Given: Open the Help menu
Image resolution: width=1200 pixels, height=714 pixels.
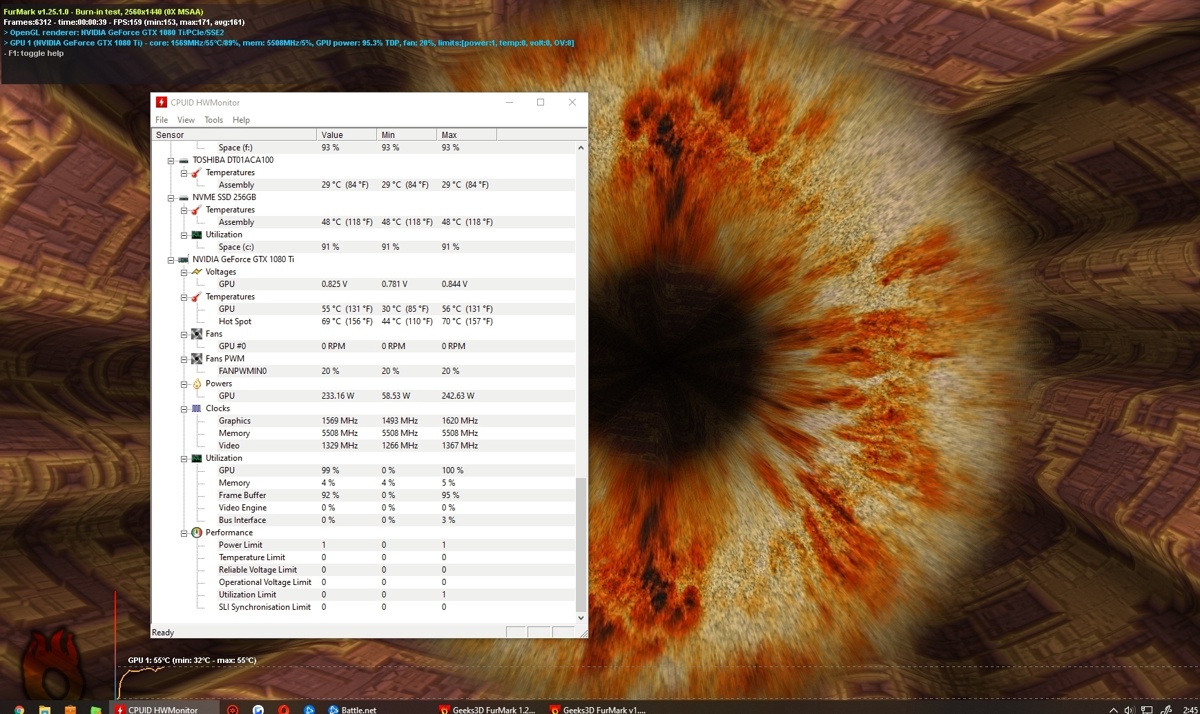Looking at the screenshot, I should (x=241, y=120).
